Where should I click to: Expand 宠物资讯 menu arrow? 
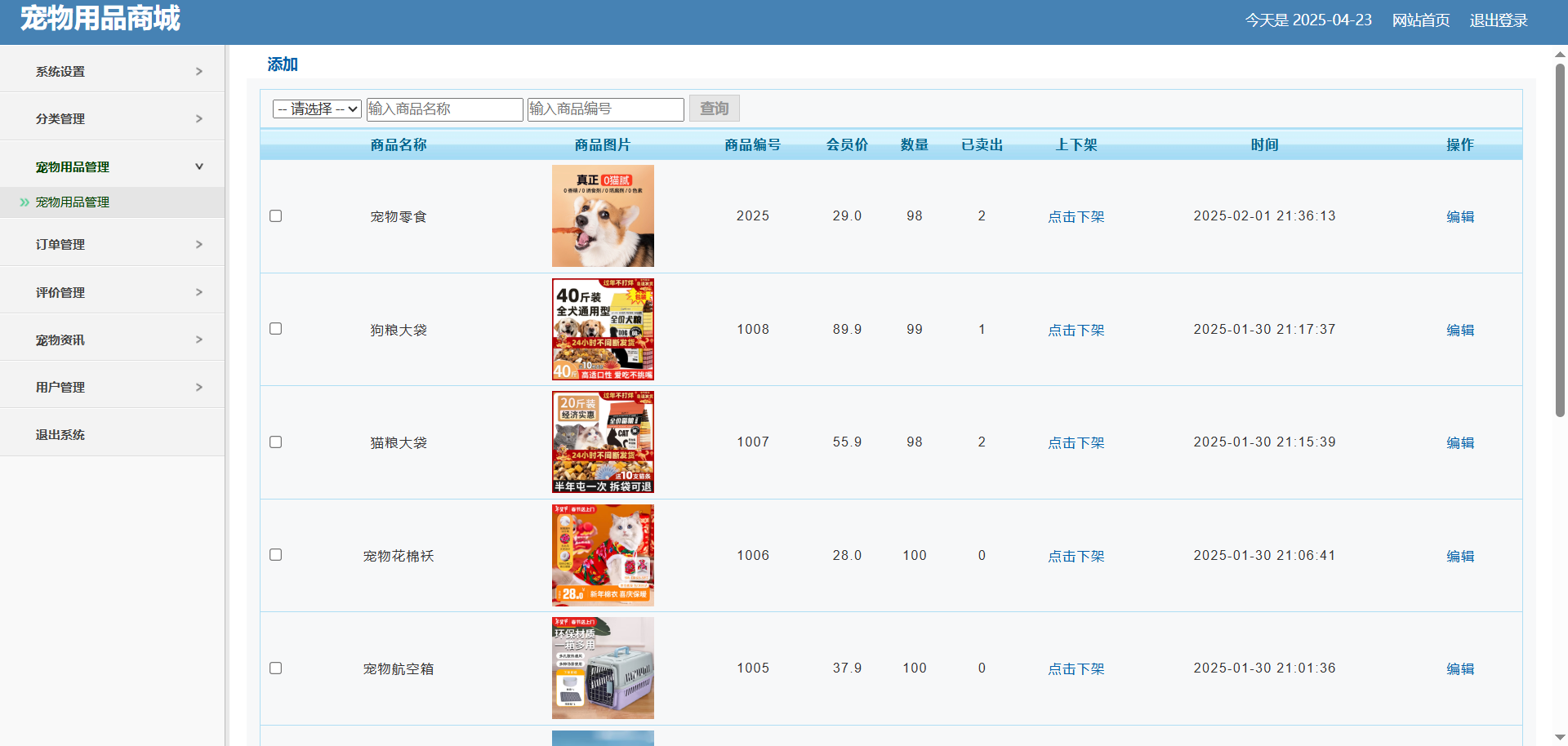[199, 340]
